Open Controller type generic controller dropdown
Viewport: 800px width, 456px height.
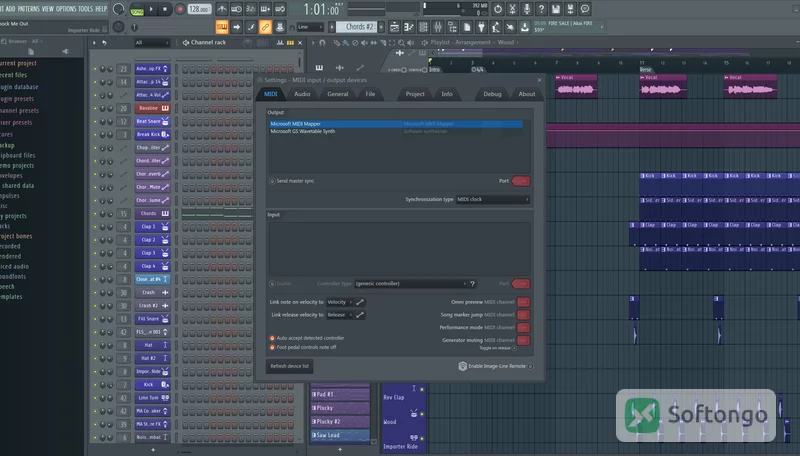(411, 284)
